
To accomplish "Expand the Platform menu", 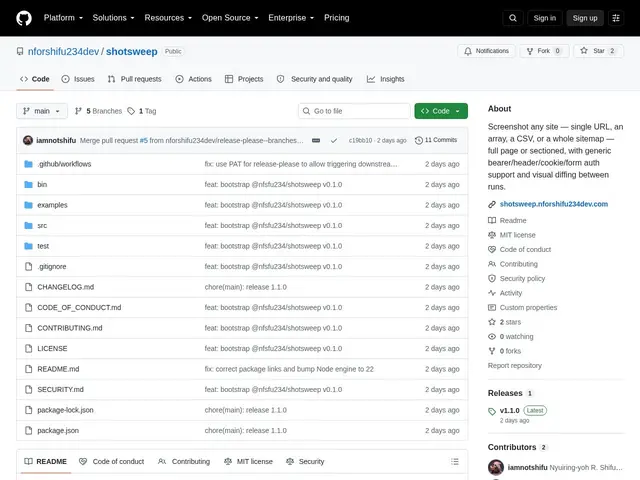I will tap(63, 18).
